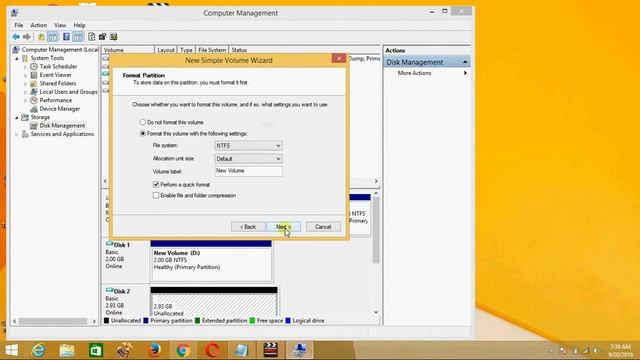Viewport: 640px width, 360px height.
Task: Click the Refresh toolbar icon
Action: coord(92,37)
